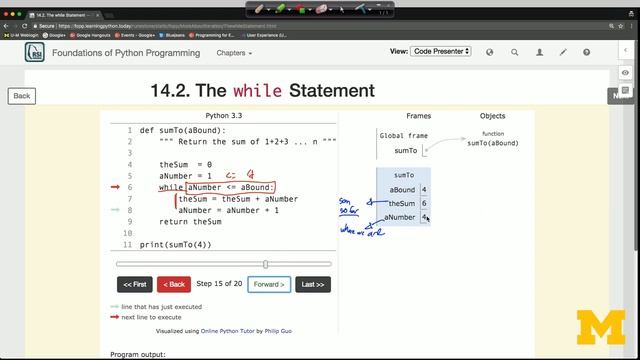
Task: Open the Events - Google+ bookmark
Action: pos(135,35)
